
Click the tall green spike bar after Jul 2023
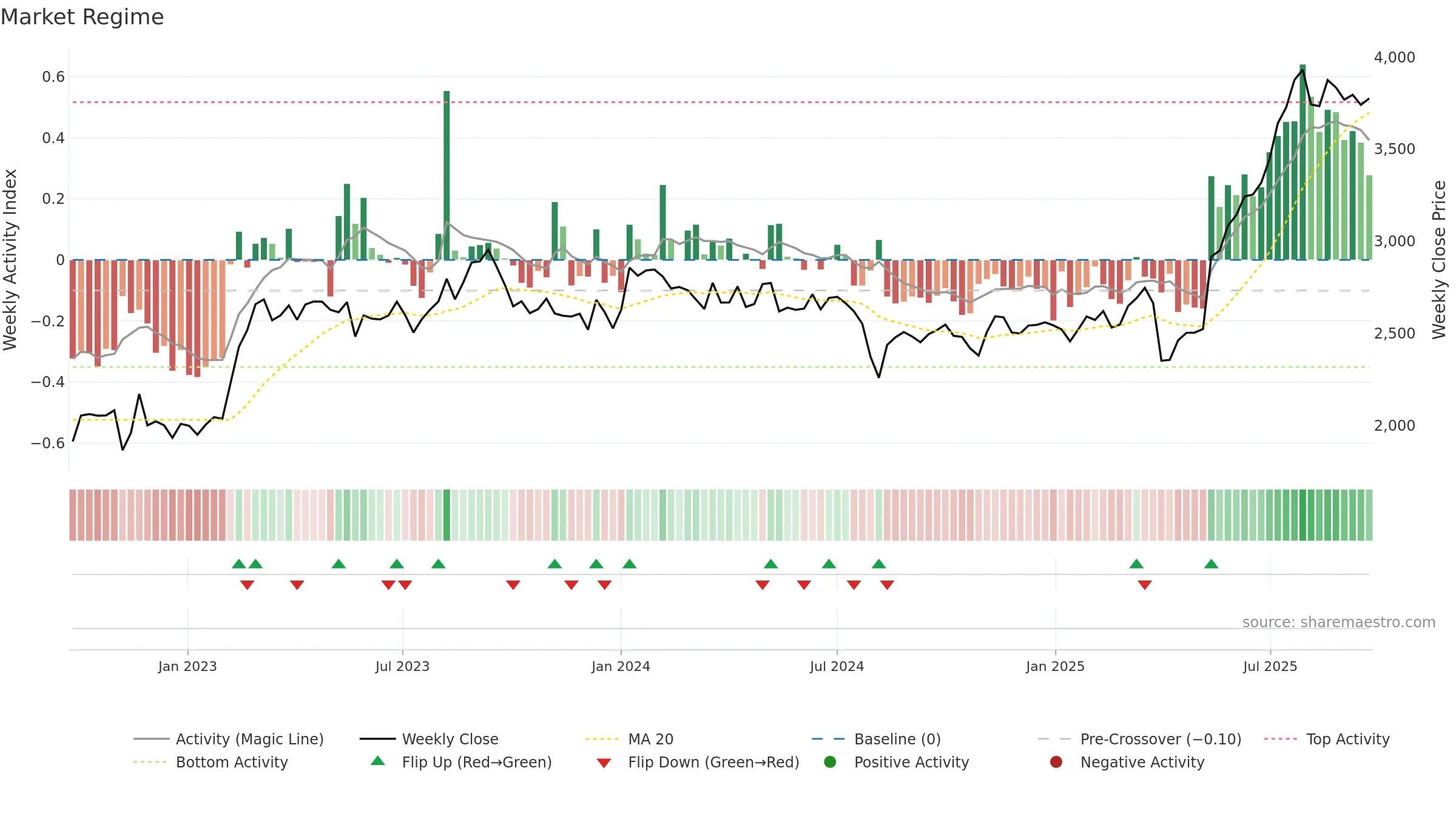[x=447, y=175]
